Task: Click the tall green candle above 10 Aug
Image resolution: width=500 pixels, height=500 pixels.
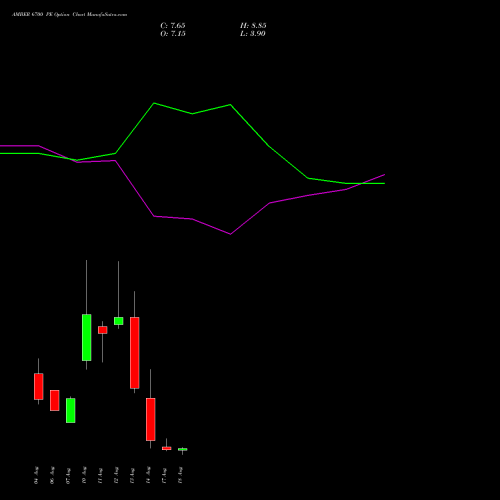Action: (87, 337)
